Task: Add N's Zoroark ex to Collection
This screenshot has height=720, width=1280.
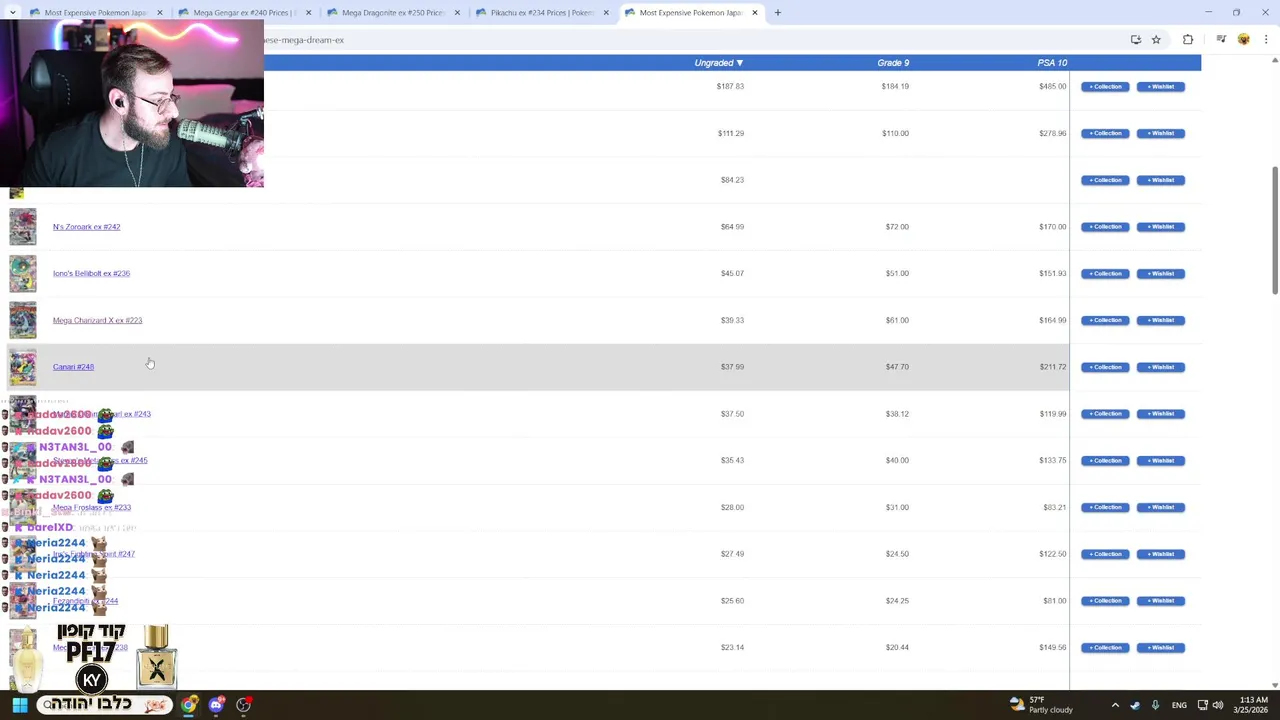Action: (x=1105, y=227)
